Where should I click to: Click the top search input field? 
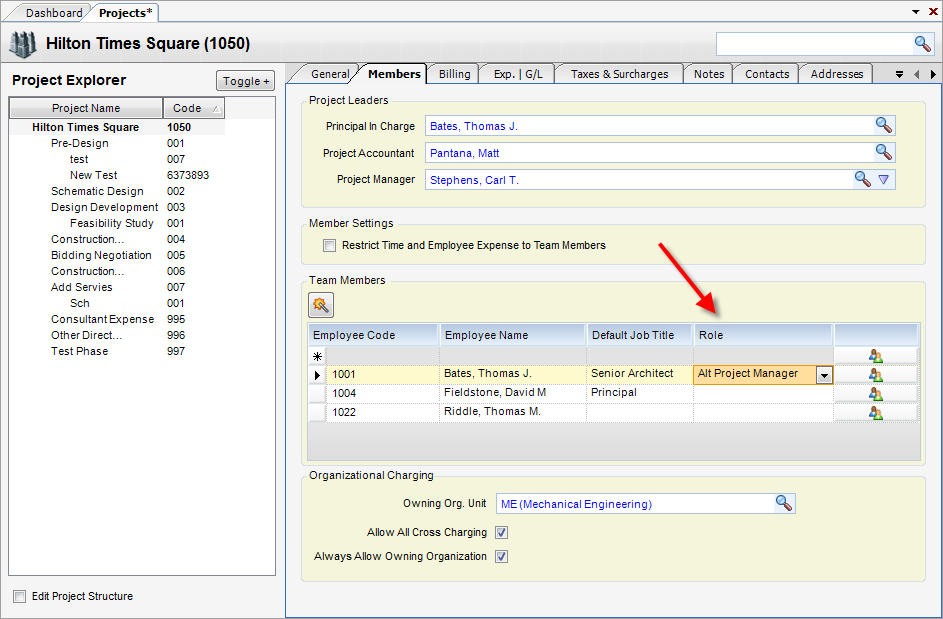pyautogui.click(x=814, y=43)
